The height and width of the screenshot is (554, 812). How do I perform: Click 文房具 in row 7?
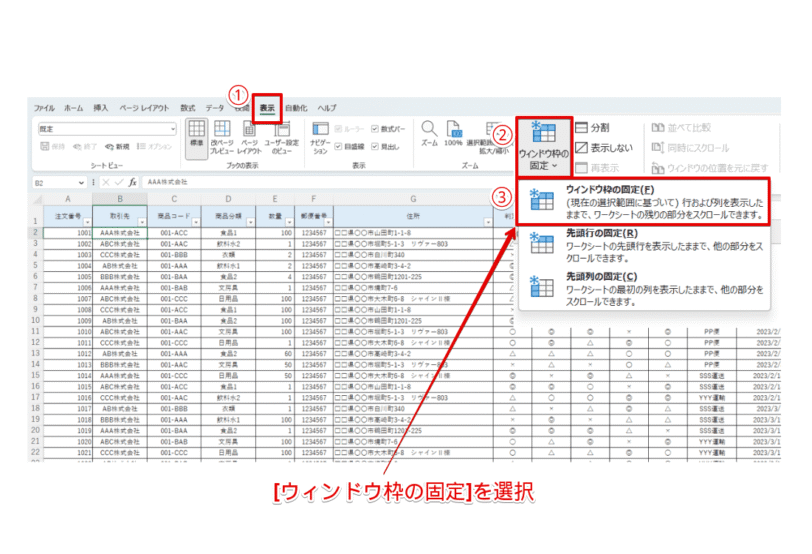[x=228, y=288]
